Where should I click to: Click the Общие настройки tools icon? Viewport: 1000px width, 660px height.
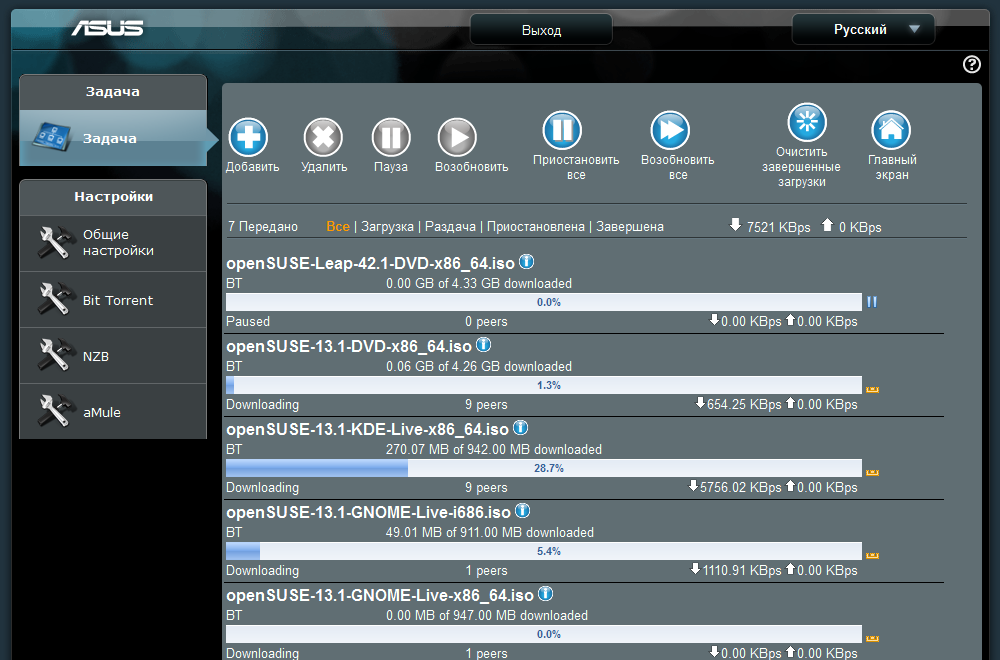click(54, 243)
